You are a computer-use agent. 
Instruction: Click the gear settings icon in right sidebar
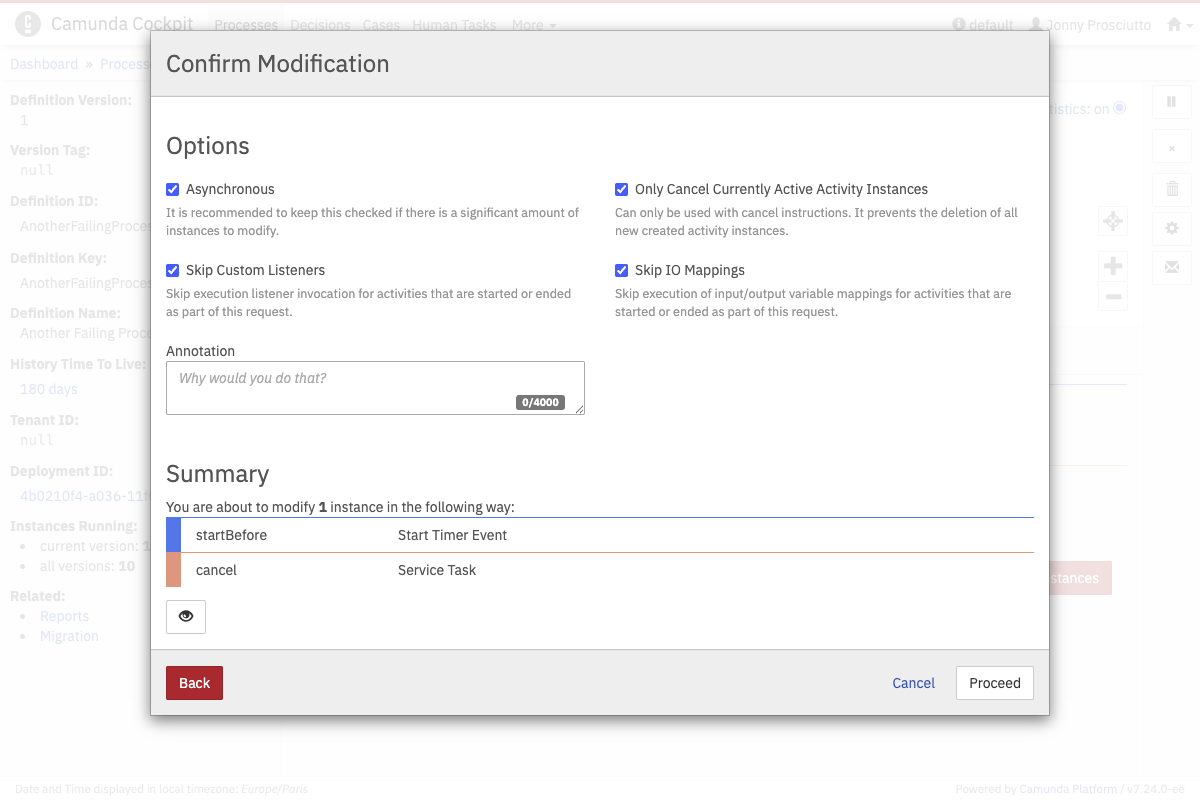click(x=1172, y=228)
